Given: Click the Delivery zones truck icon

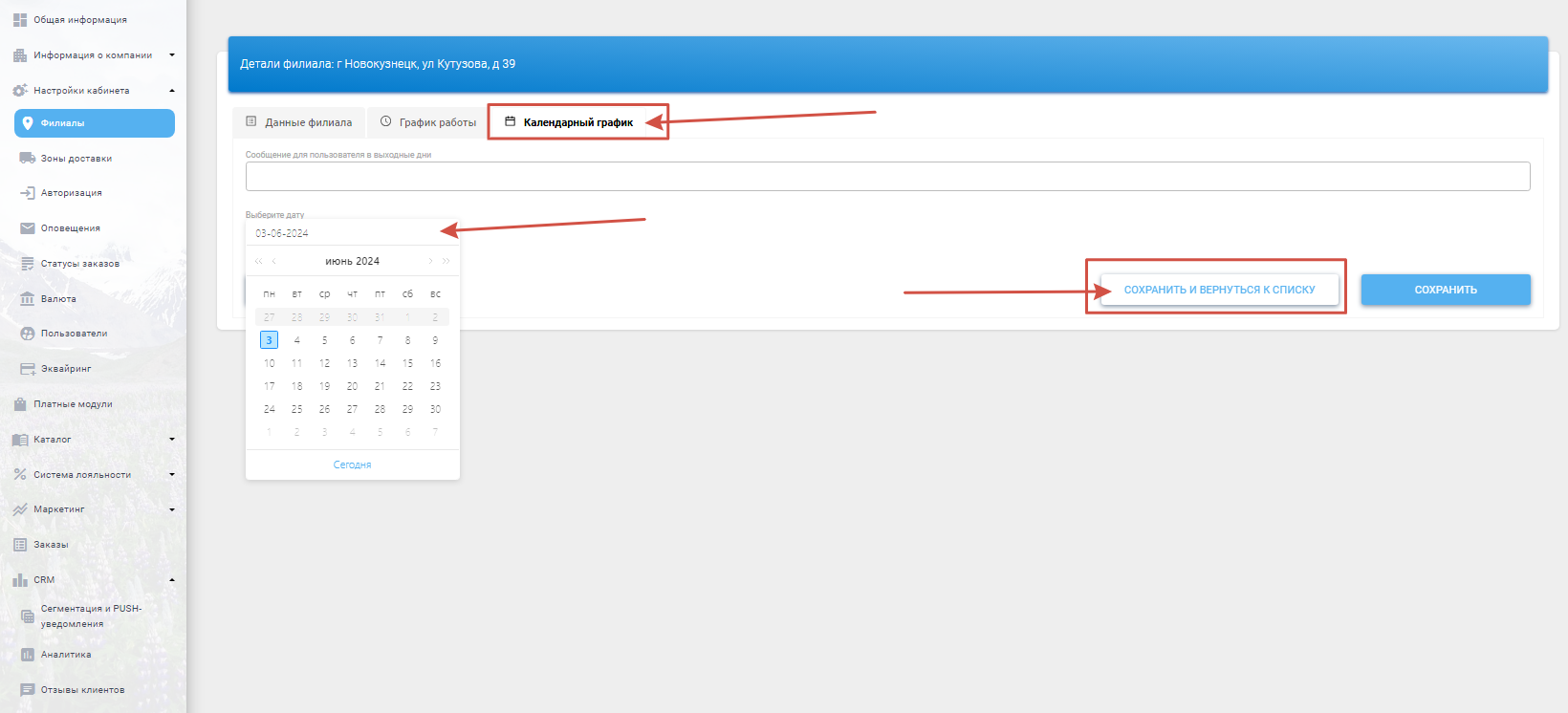Looking at the screenshot, I should point(27,159).
